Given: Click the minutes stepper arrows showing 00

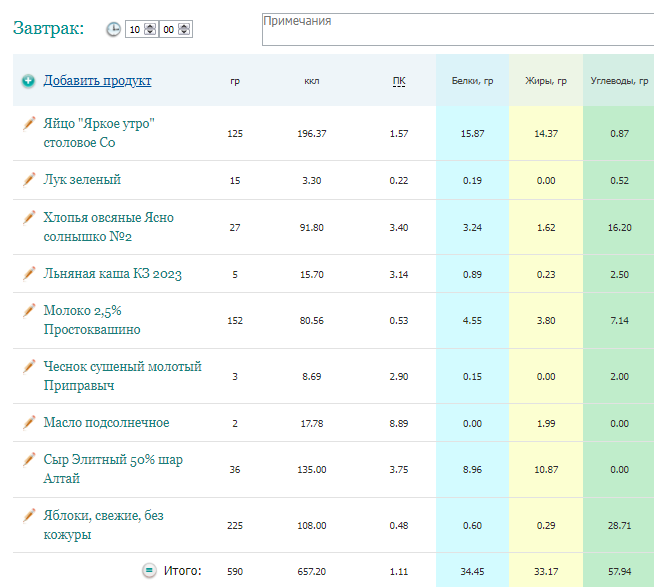Looking at the screenshot, I should coord(184,29).
